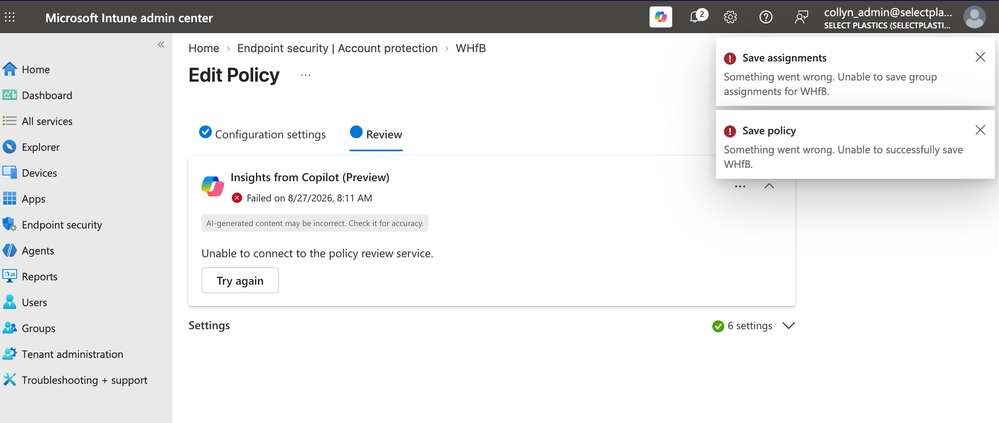The height and width of the screenshot is (423, 999).
Task: Click the Home breadcrumb link
Action: click(x=204, y=48)
